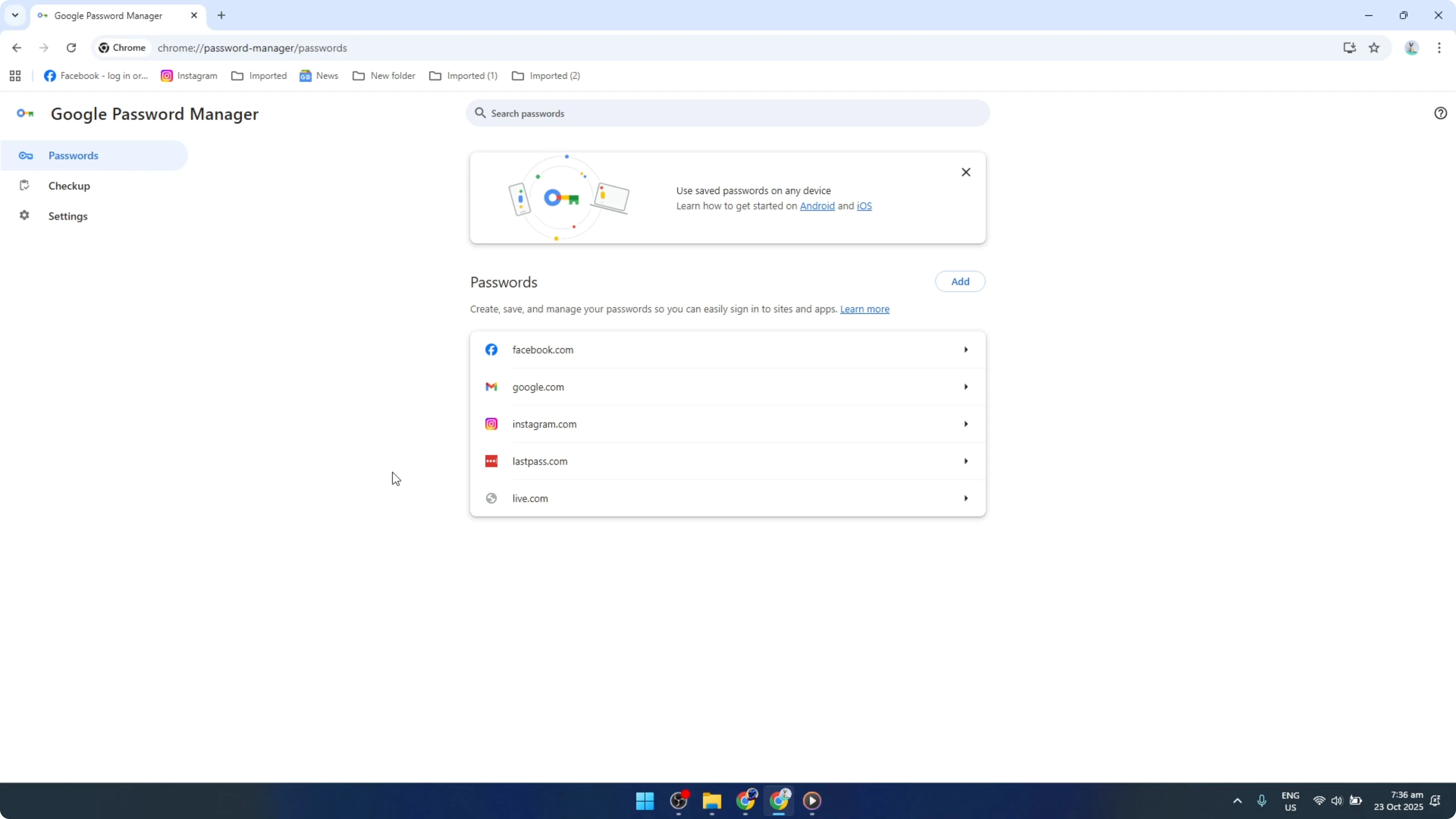Viewport: 1456px width, 819px height.
Task: Expand the google.com entry arrow
Action: pos(966,387)
